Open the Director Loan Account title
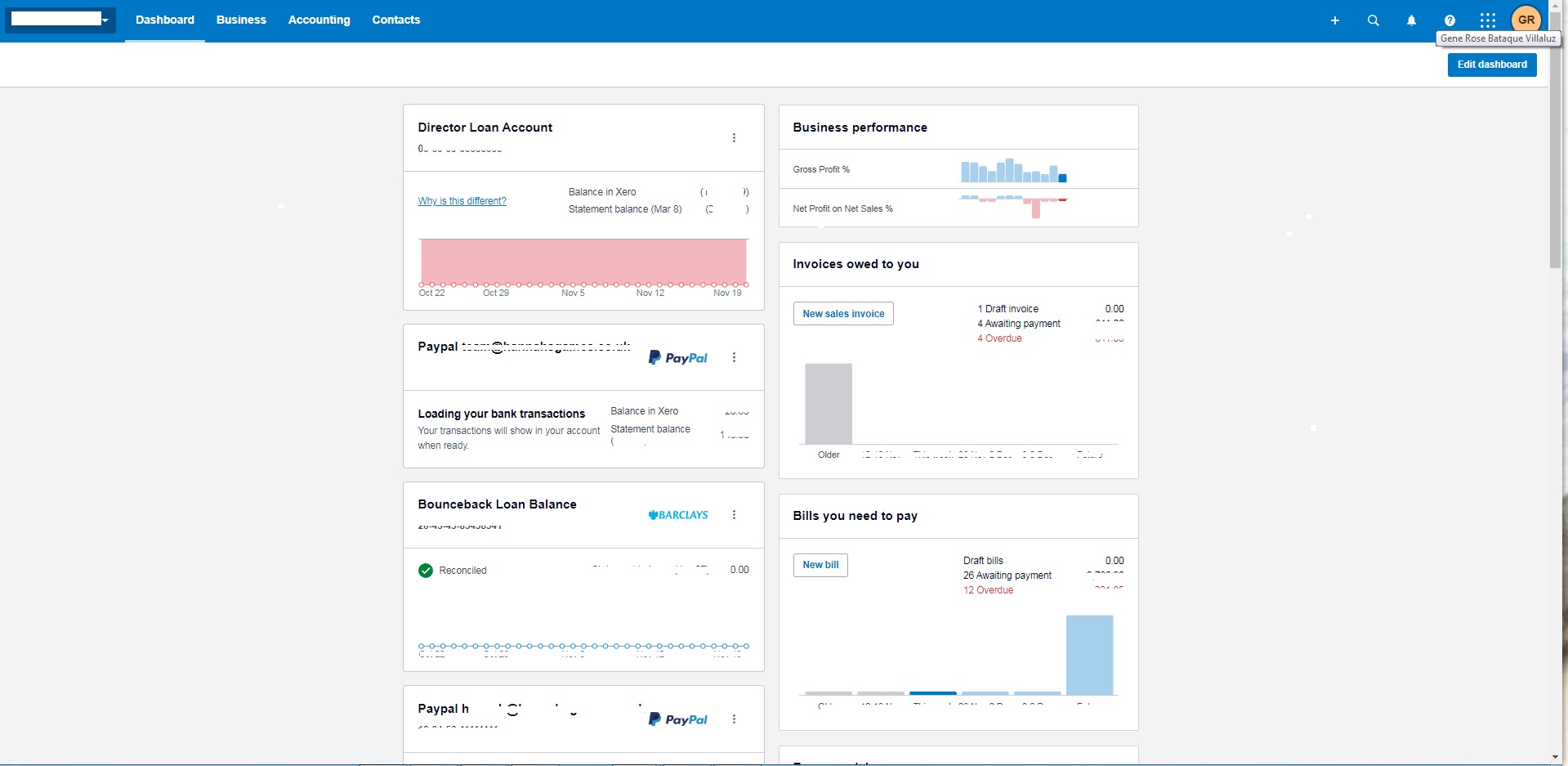 [x=485, y=128]
